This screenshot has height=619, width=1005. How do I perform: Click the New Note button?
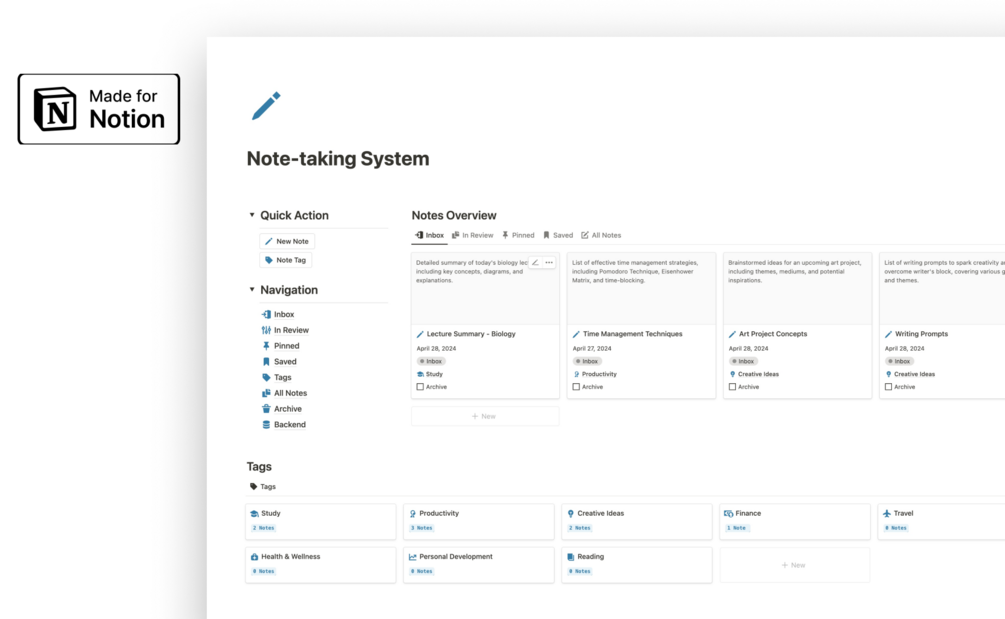coord(287,242)
